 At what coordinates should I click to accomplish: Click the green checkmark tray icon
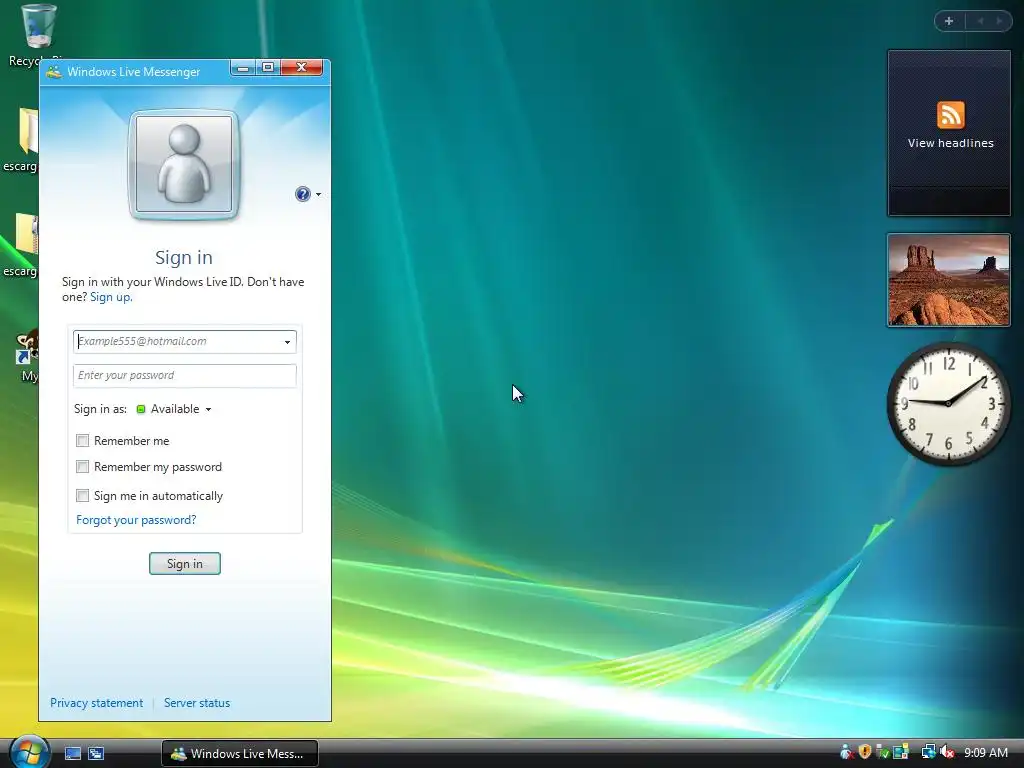point(882,752)
